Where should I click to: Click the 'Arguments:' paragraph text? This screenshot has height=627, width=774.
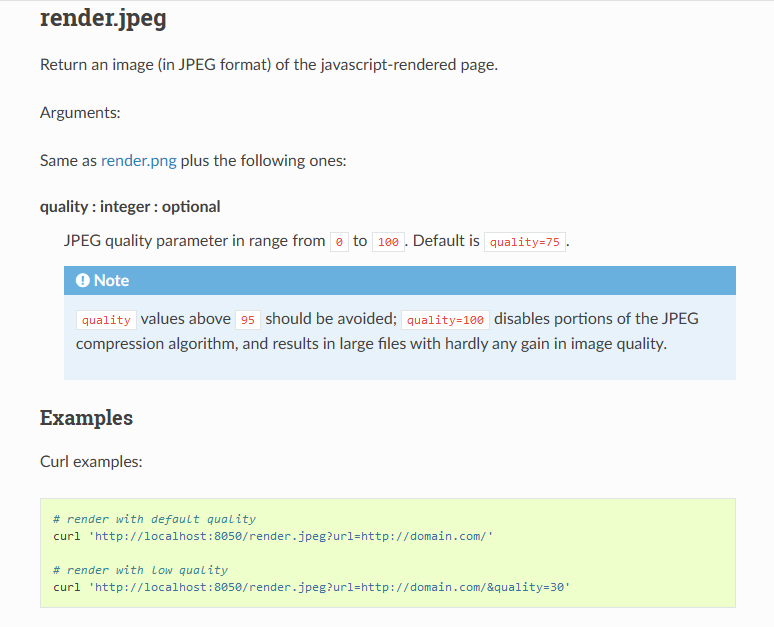click(x=80, y=113)
